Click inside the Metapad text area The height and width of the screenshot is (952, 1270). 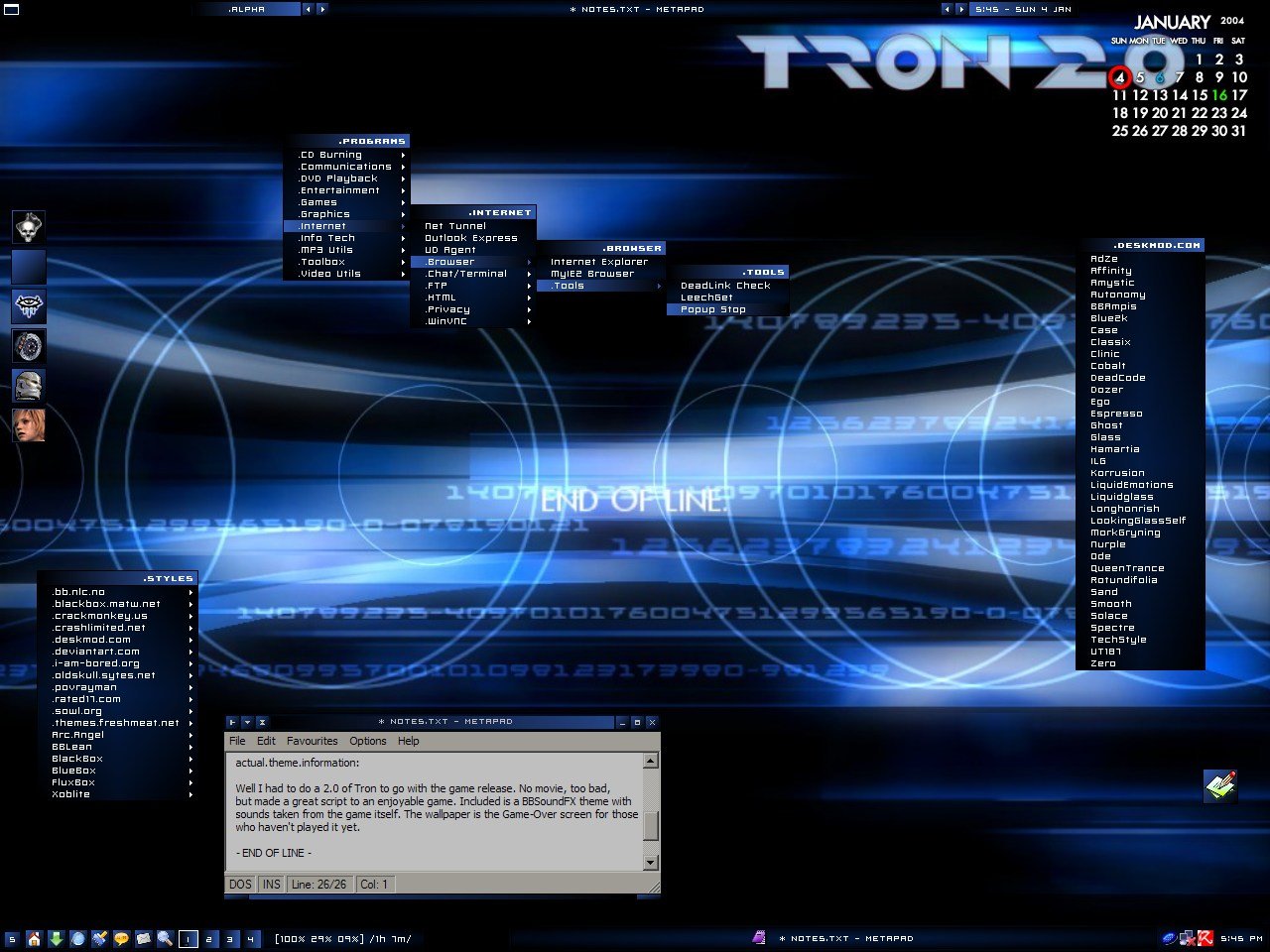tap(437, 813)
